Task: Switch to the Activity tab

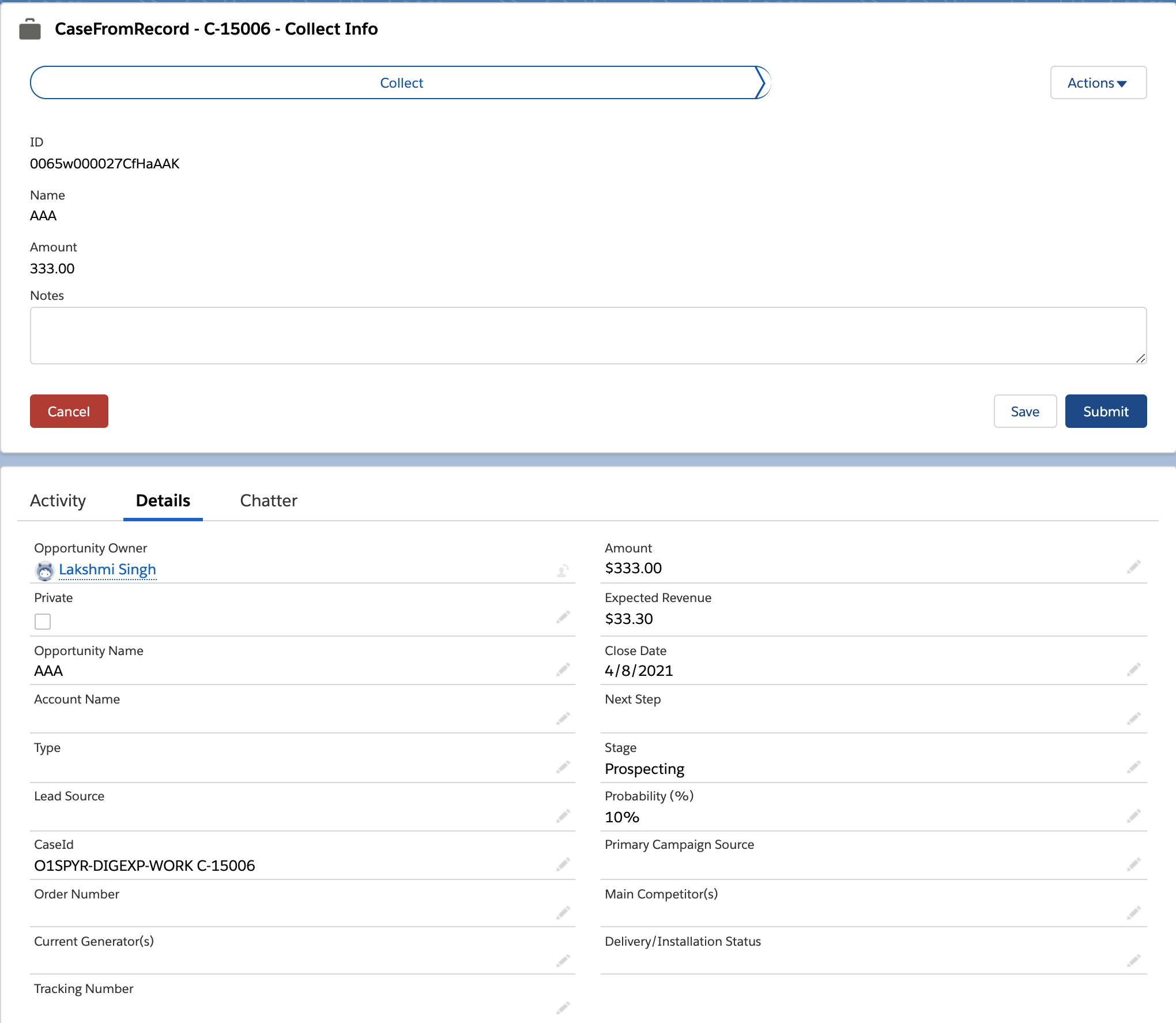Action: click(x=58, y=501)
